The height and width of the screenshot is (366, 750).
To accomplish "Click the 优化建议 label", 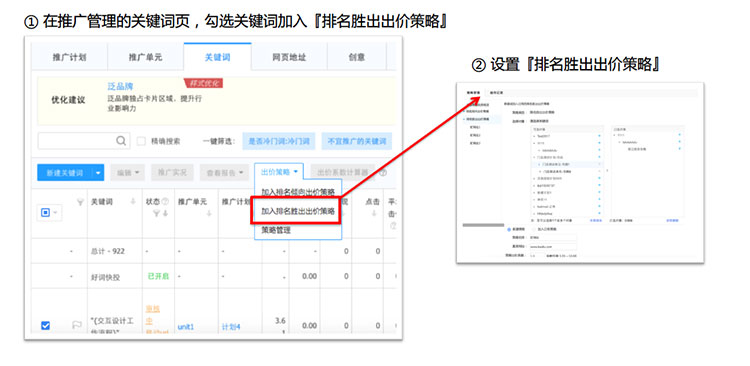I will click(68, 100).
